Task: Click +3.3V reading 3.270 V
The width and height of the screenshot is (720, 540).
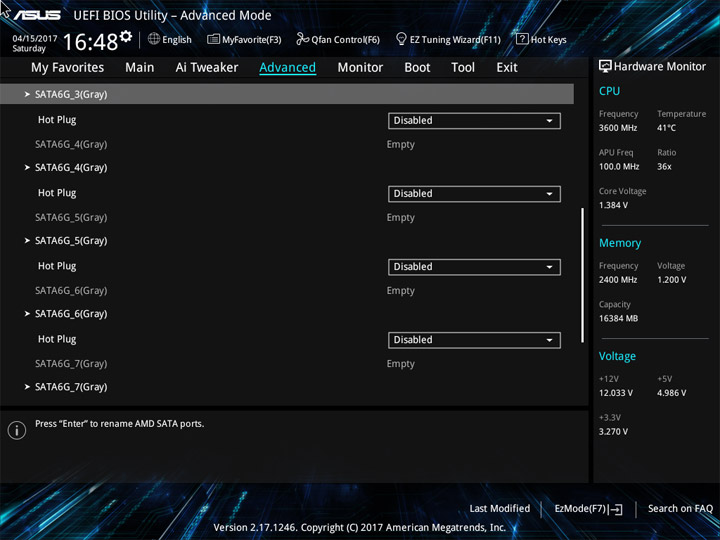Action: coord(613,432)
